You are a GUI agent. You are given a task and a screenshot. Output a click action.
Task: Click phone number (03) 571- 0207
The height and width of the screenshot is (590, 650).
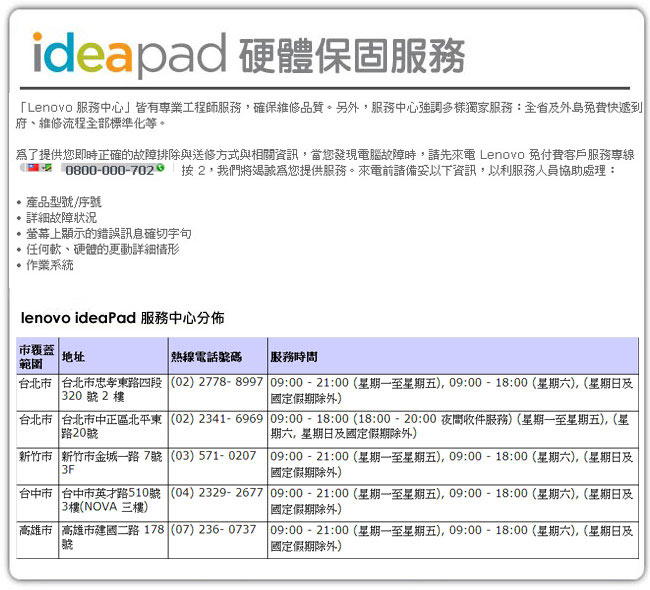[213, 456]
